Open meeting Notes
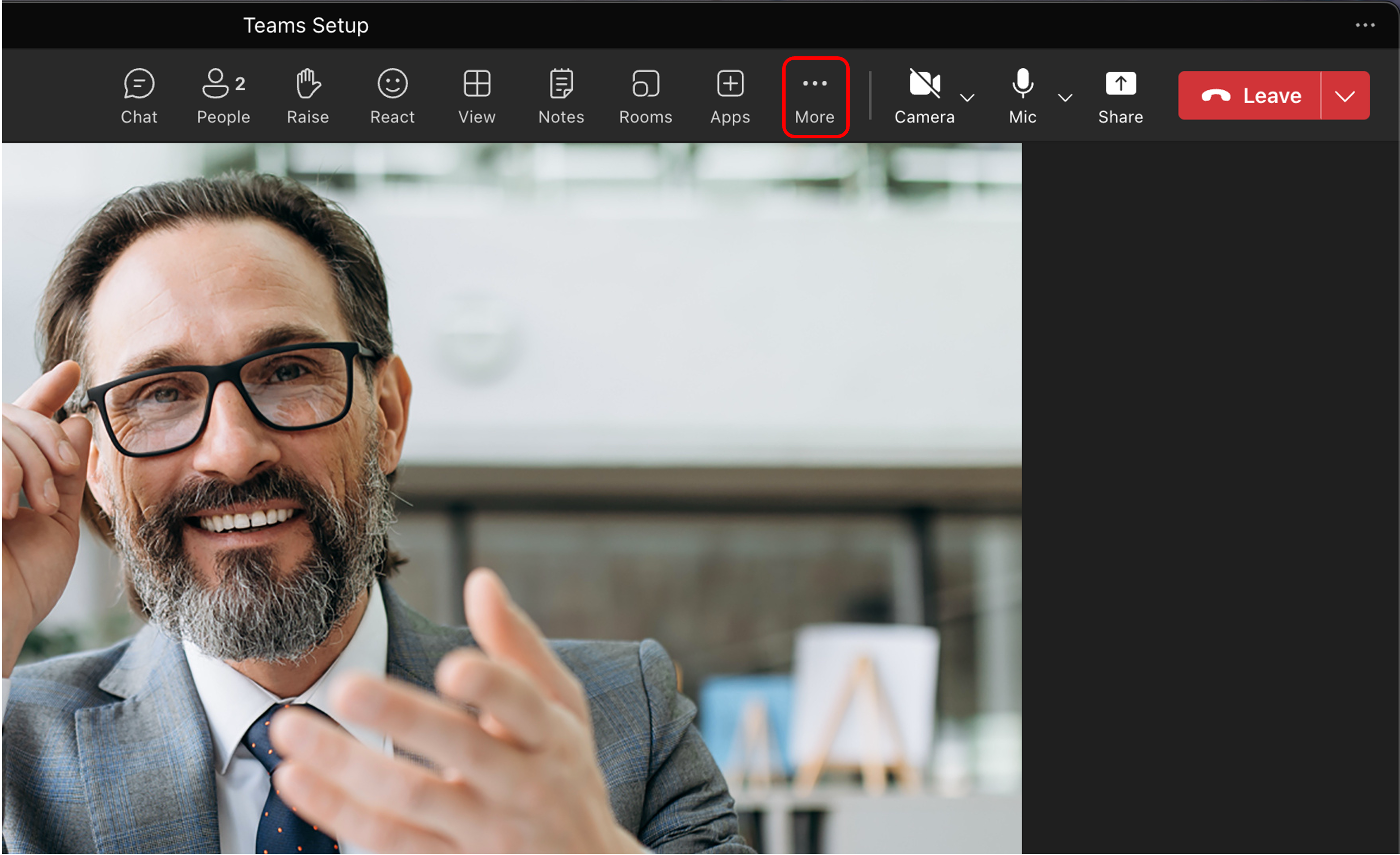The width and height of the screenshot is (1400, 855). click(561, 96)
